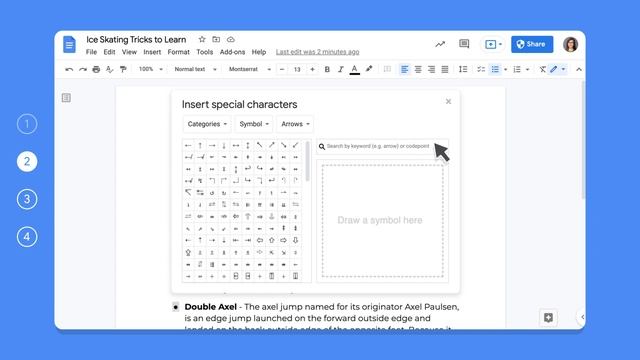This screenshot has width=640, height=360.
Task: Open the Normal text styles dropdown
Action: (195, 69)
